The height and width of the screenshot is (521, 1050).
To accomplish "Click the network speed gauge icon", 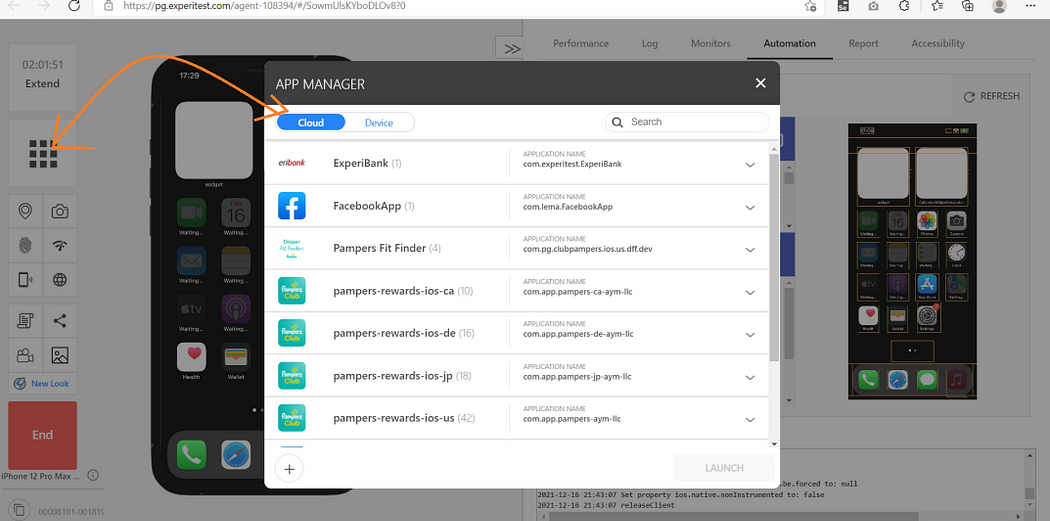I will (x=60, y=246).
